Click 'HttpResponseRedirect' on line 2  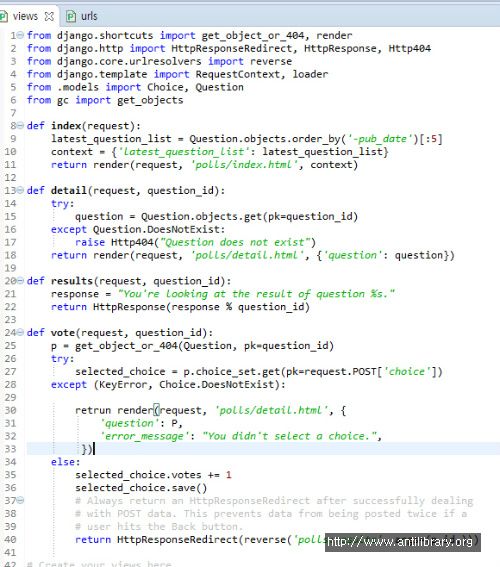click(232, 48)
